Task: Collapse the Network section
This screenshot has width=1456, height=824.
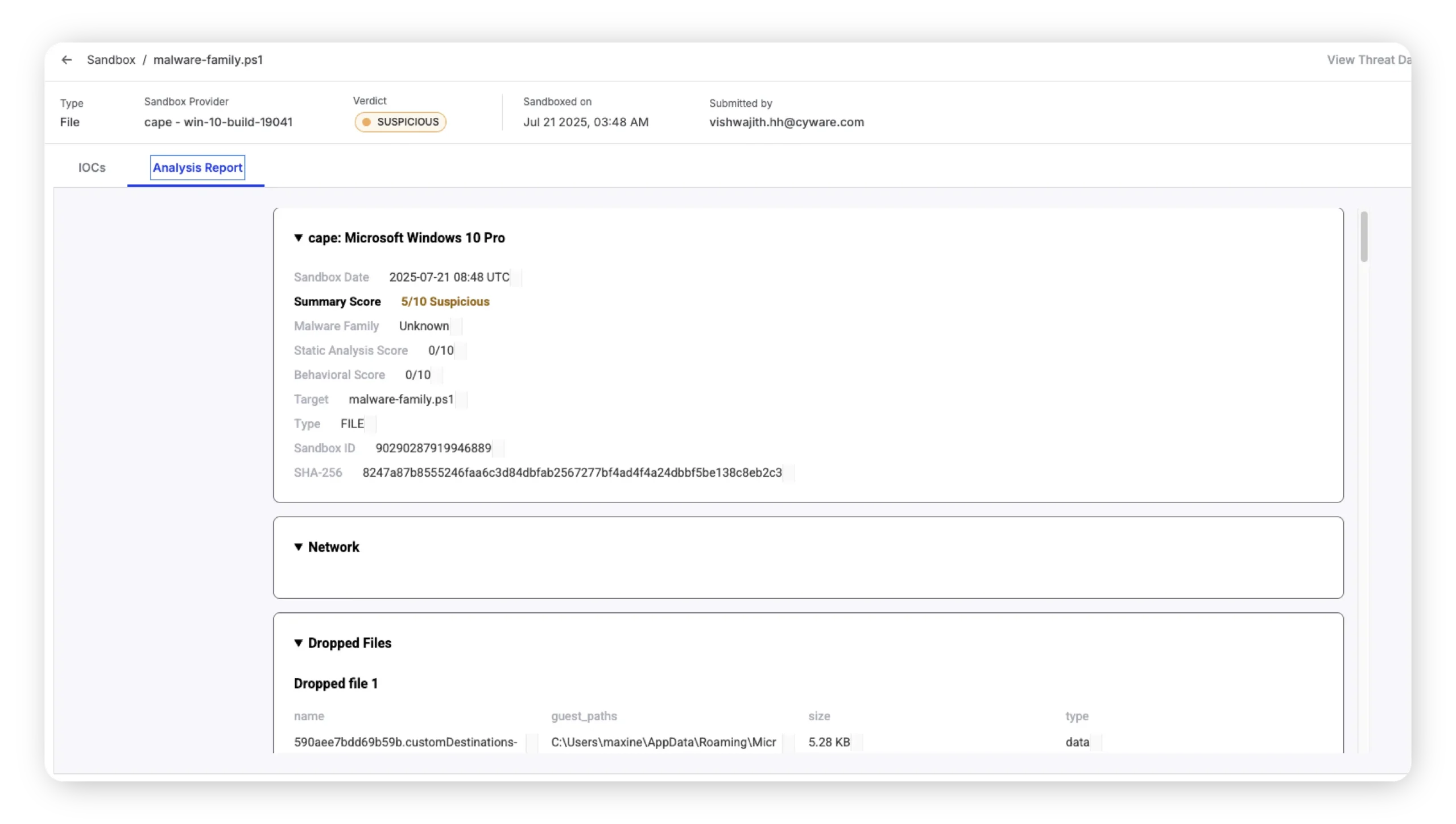Action: pos(300,547)
